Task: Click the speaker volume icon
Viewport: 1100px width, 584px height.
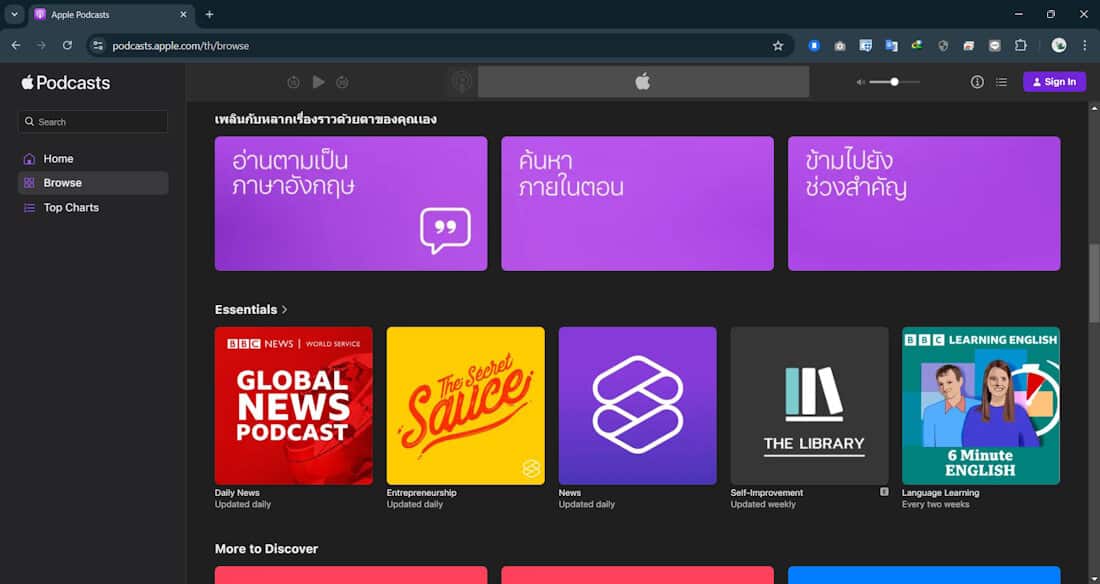Action: click(861, 82)
